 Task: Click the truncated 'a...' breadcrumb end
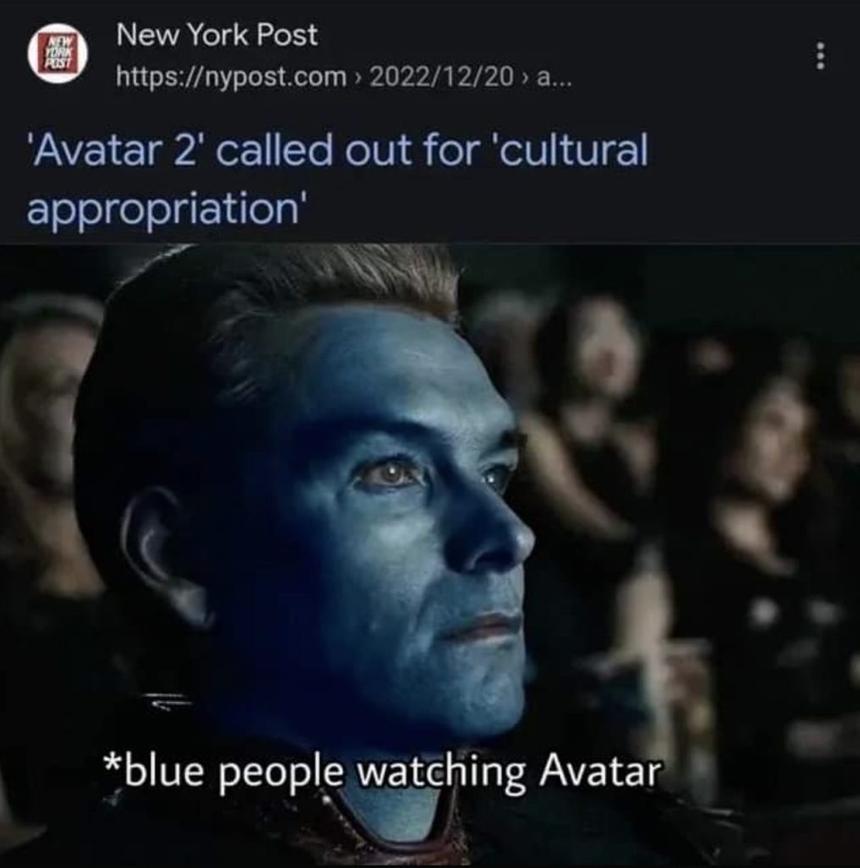point(555,78)
